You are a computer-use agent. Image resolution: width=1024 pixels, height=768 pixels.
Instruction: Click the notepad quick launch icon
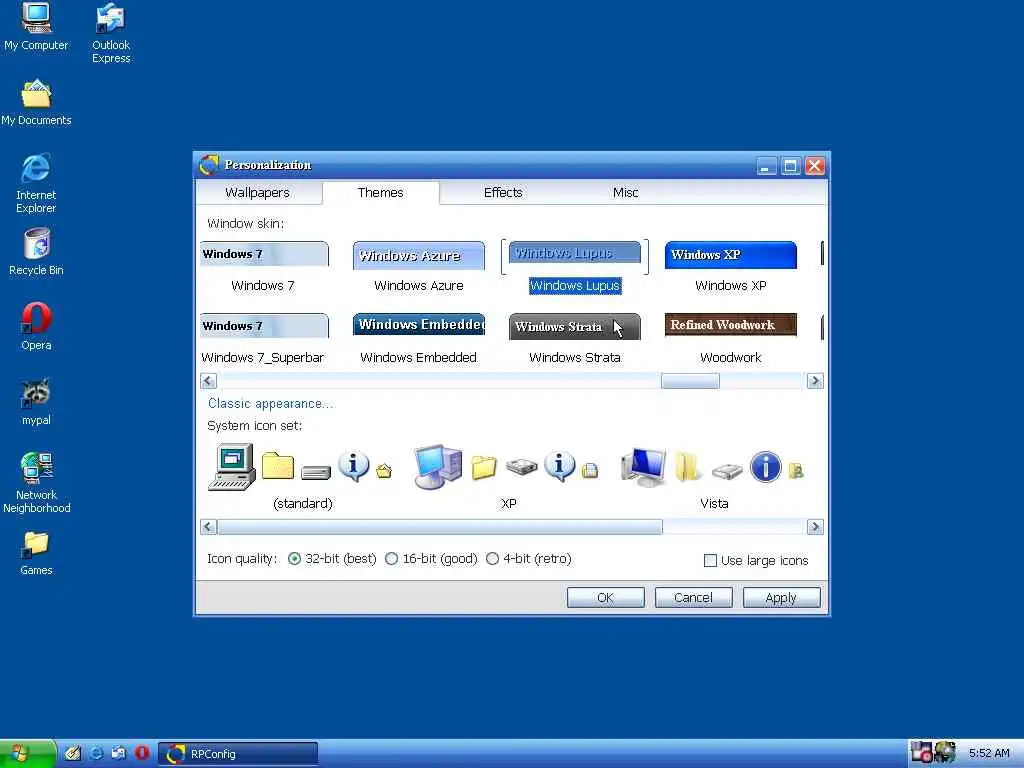[x=72, y=753]
